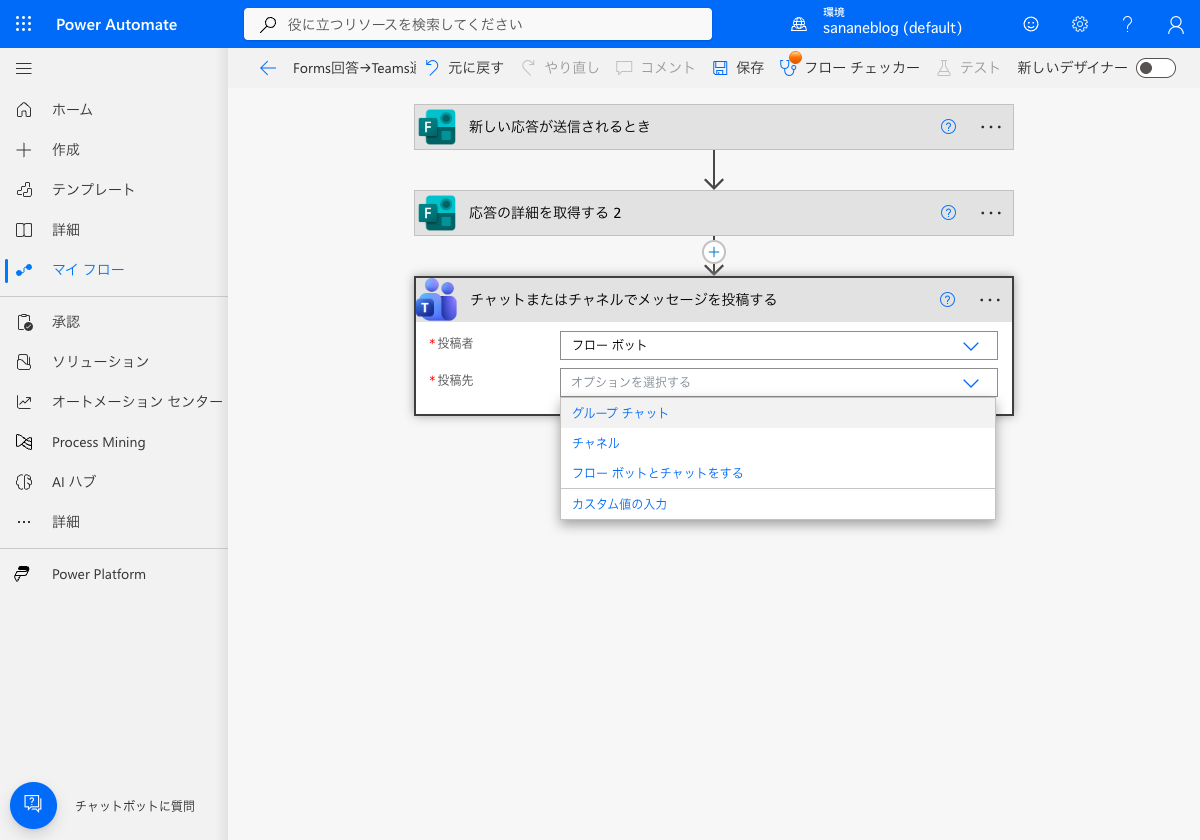Select 応答の詳細を取得する 2 step title

[x=545, y=213]
